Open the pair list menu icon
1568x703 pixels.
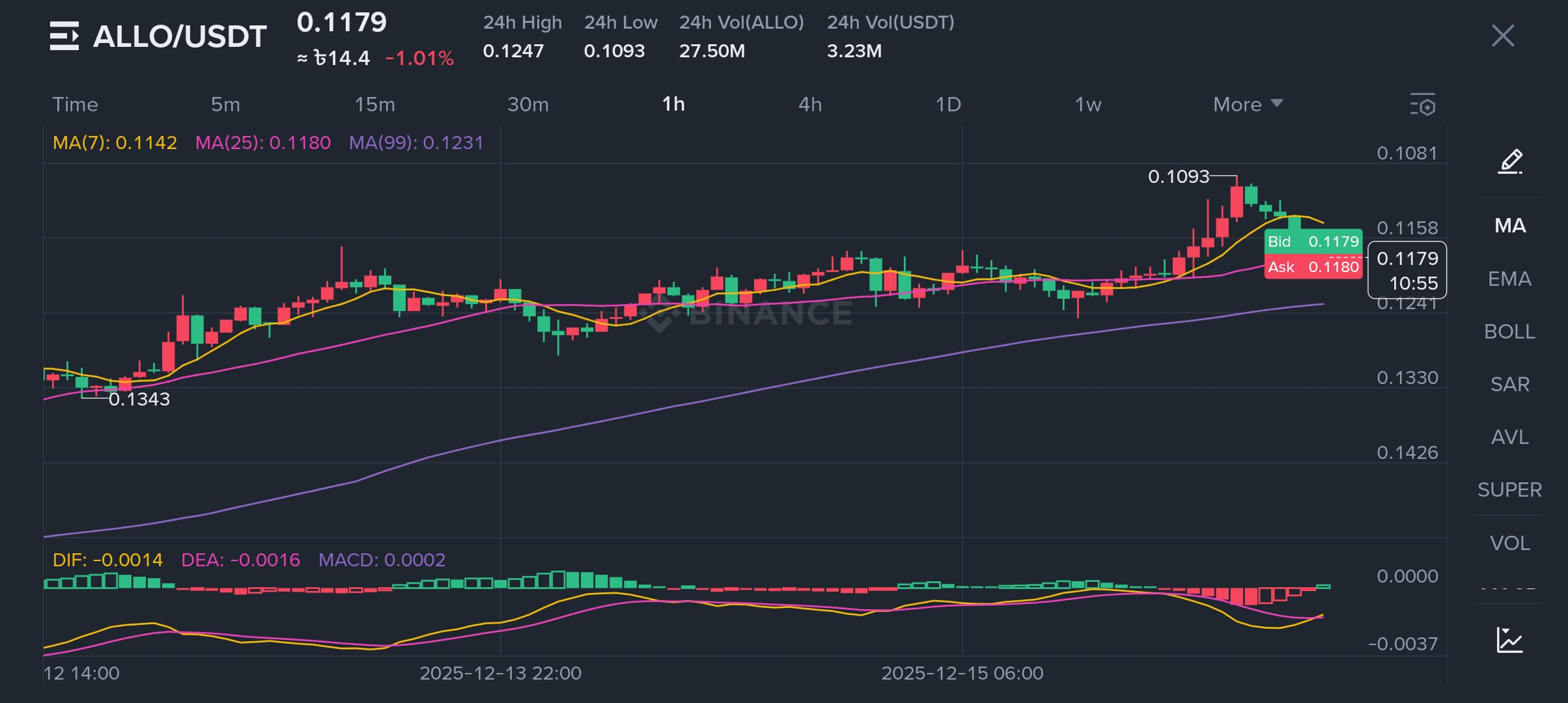click(x=64, y=36)
